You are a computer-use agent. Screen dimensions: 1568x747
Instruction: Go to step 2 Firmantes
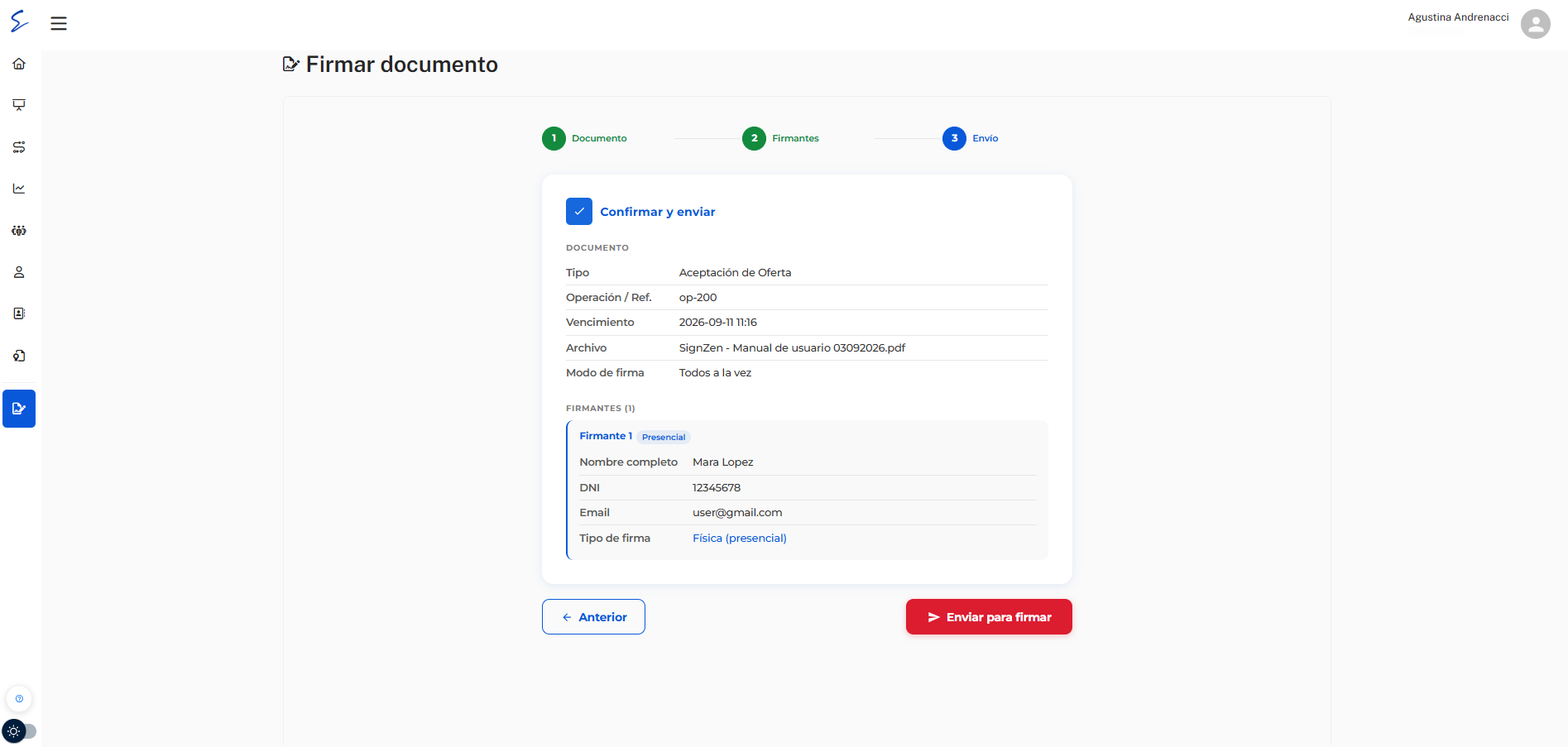coord(780,138)
